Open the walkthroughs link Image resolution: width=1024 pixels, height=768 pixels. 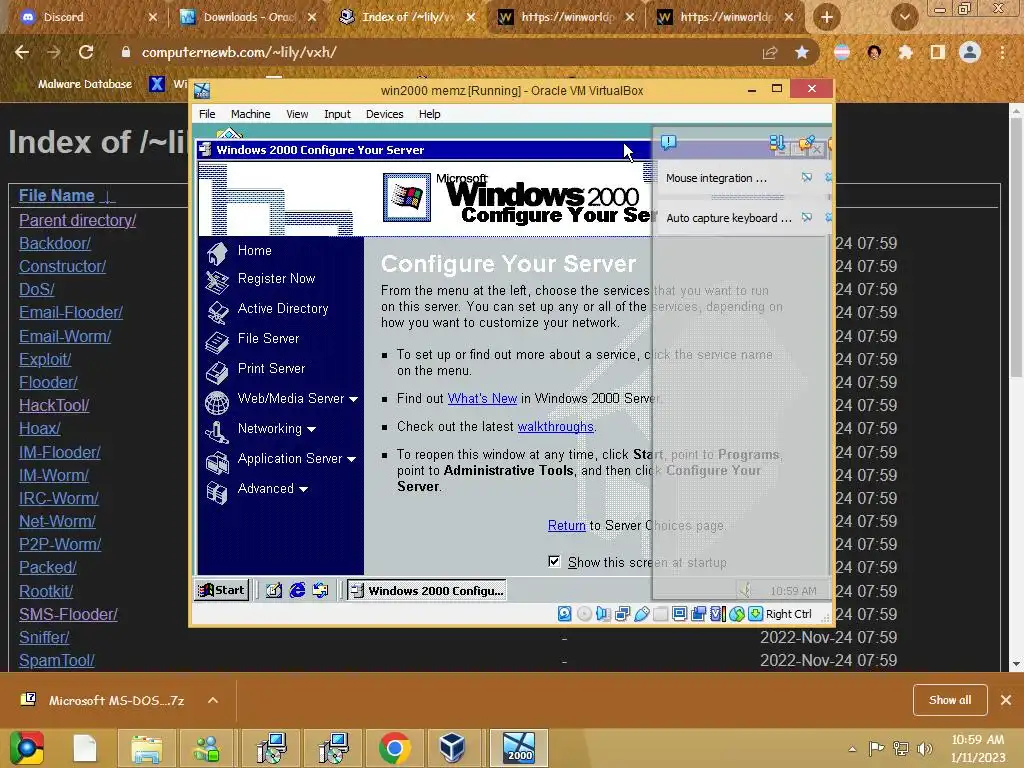(x=555, y=426)
